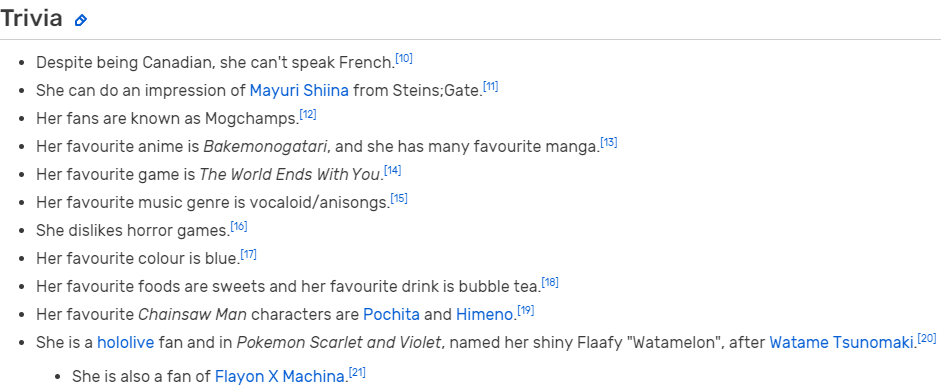Screen dimensions: 941x387
Task: Follow the Himeno link
Action: tap(485, 314)
